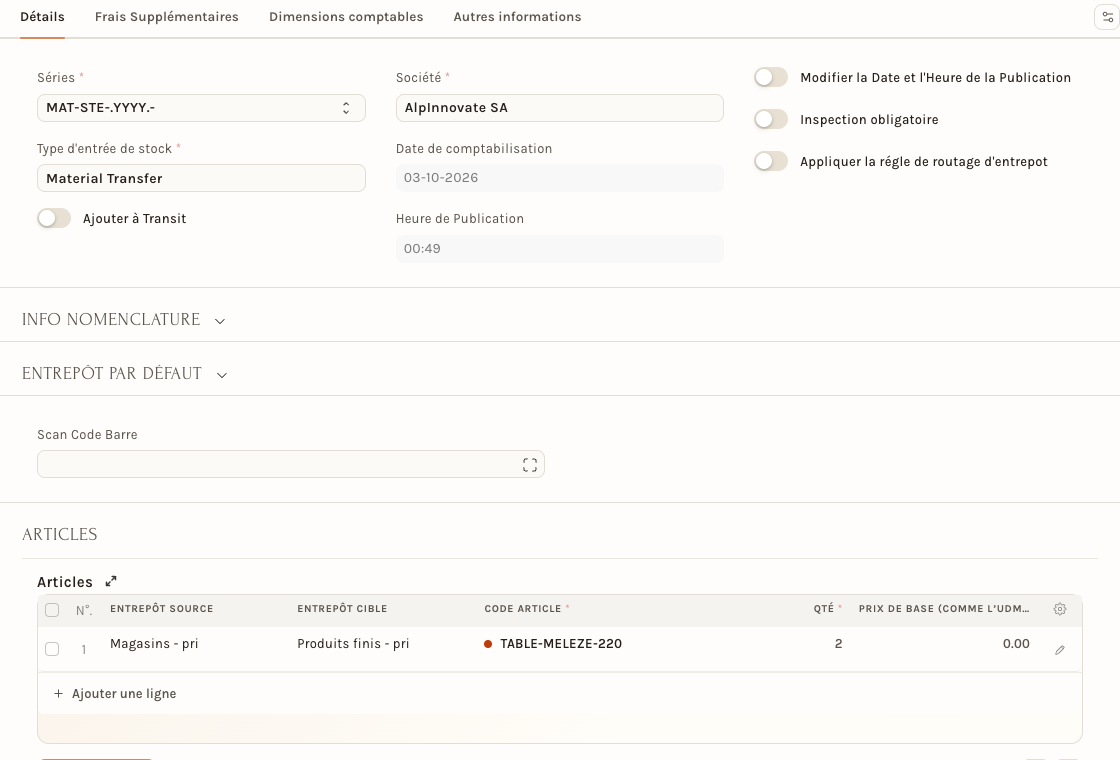Check the select-all checkbox in Articles header

(52, 610)
